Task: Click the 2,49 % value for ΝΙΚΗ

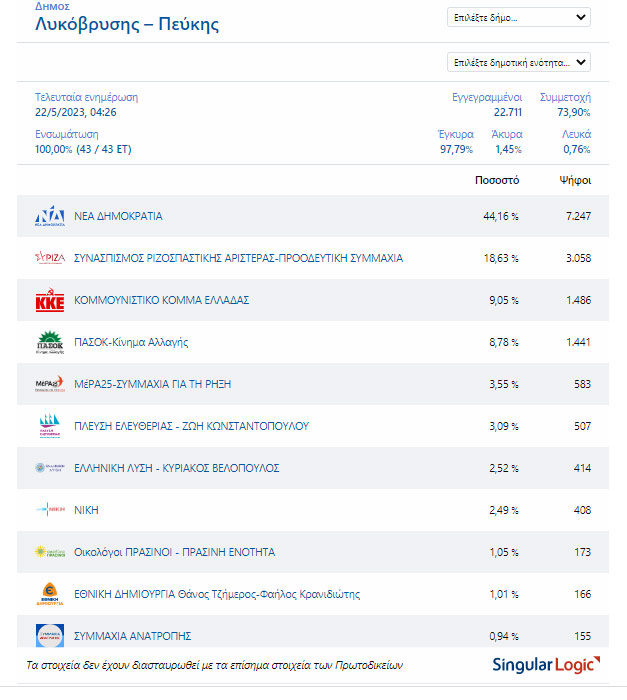Action: [504, 510]
